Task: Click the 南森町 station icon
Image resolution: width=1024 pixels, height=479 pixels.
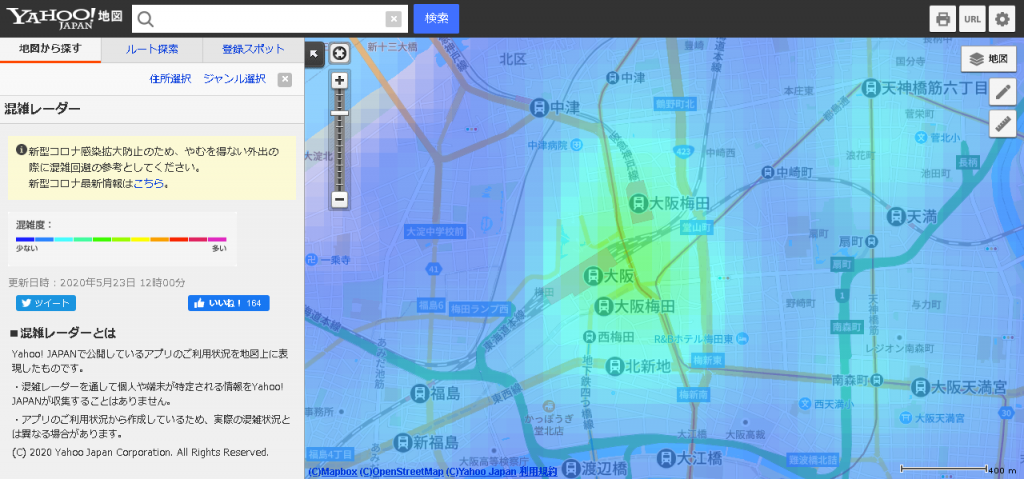Action: coord(878,379)
